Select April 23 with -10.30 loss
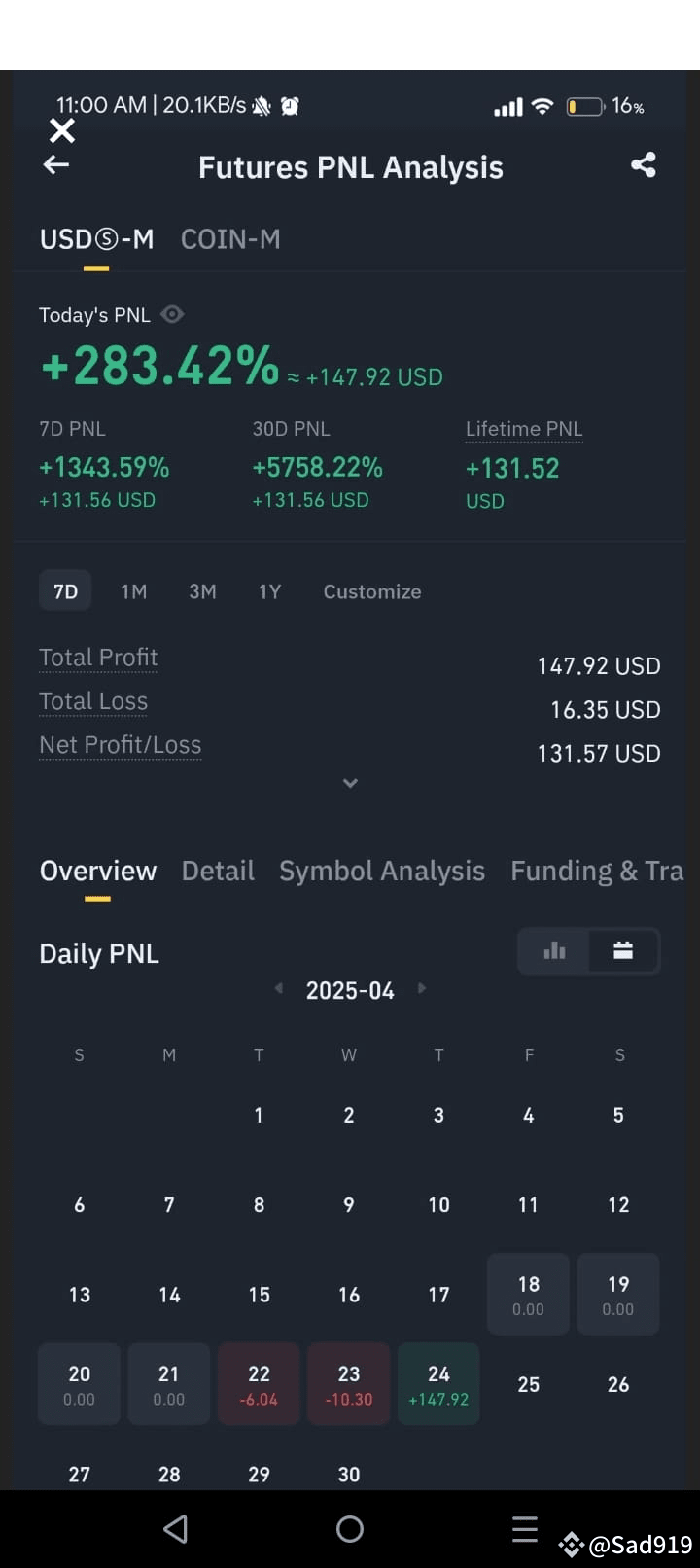700x1568 pixels. tap(349, 1384)
